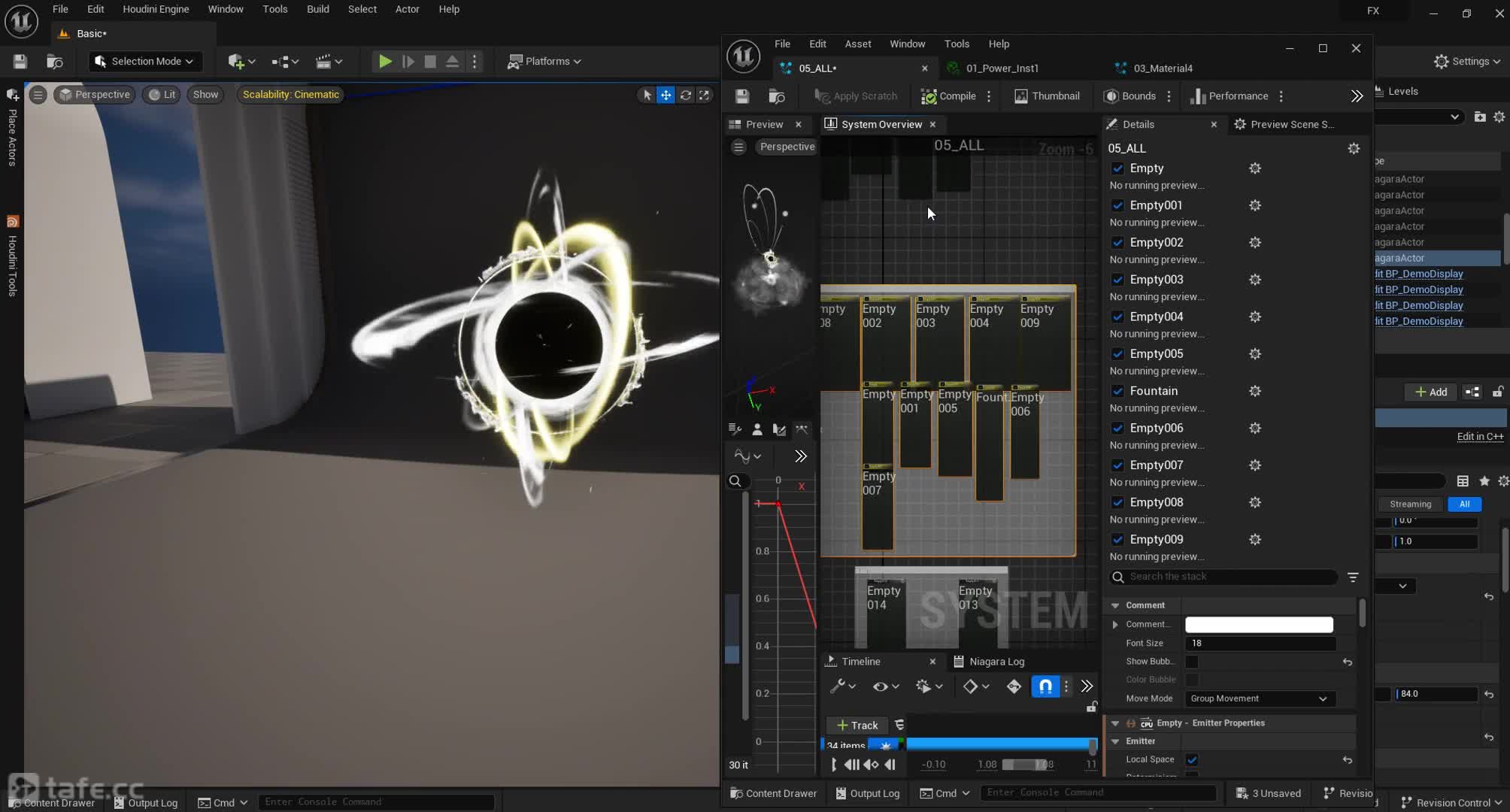
Task: Open Platforms dropdown
Action: point(544,62)
